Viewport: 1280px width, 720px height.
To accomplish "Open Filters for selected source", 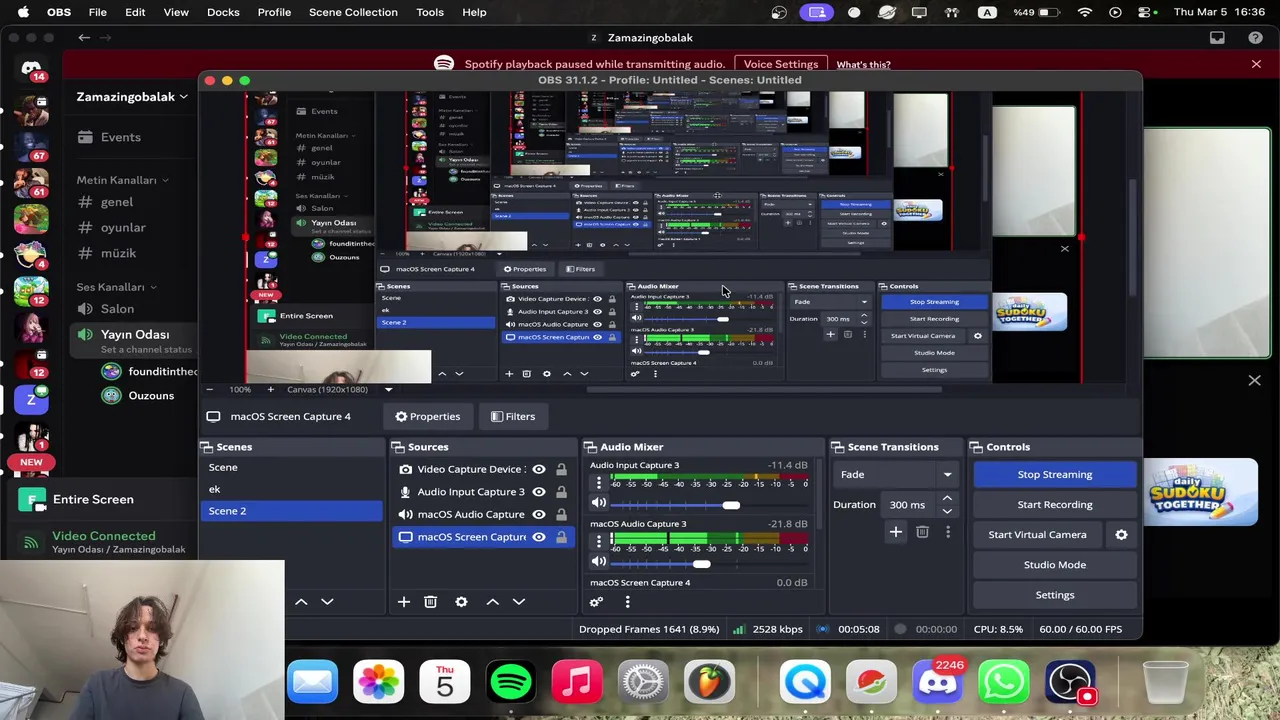I will click(512, 417).
